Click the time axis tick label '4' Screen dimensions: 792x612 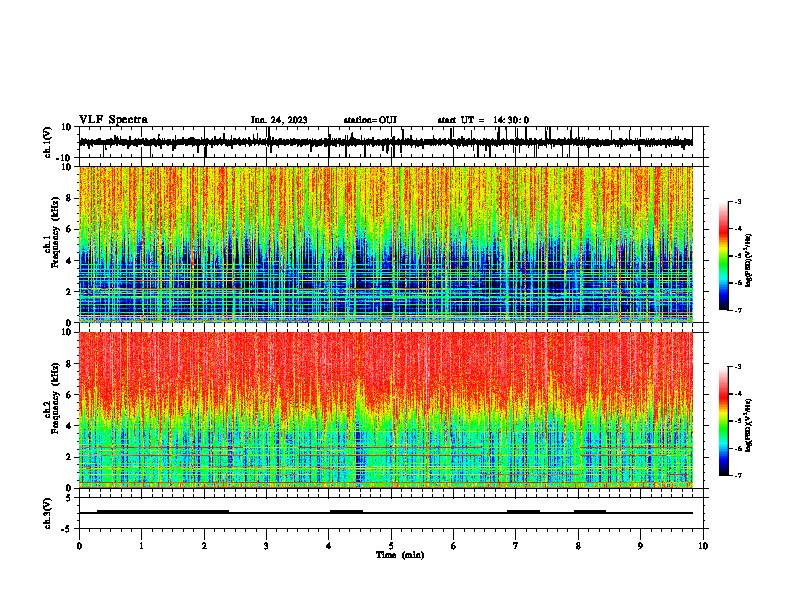[x=329, y=546]
